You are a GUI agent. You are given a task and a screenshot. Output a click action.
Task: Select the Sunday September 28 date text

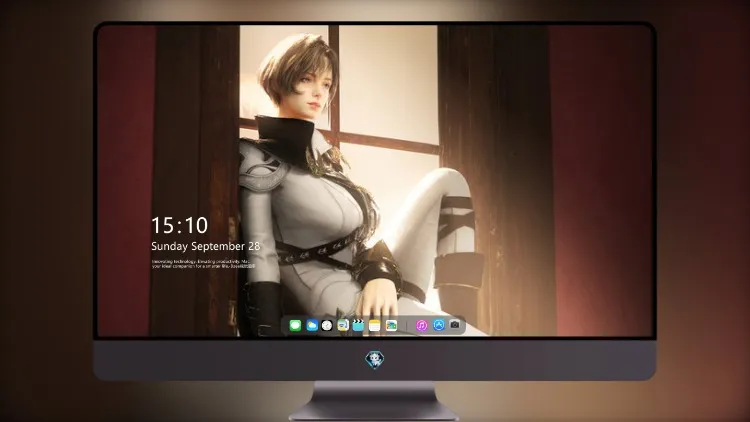[x=206, y=246]
